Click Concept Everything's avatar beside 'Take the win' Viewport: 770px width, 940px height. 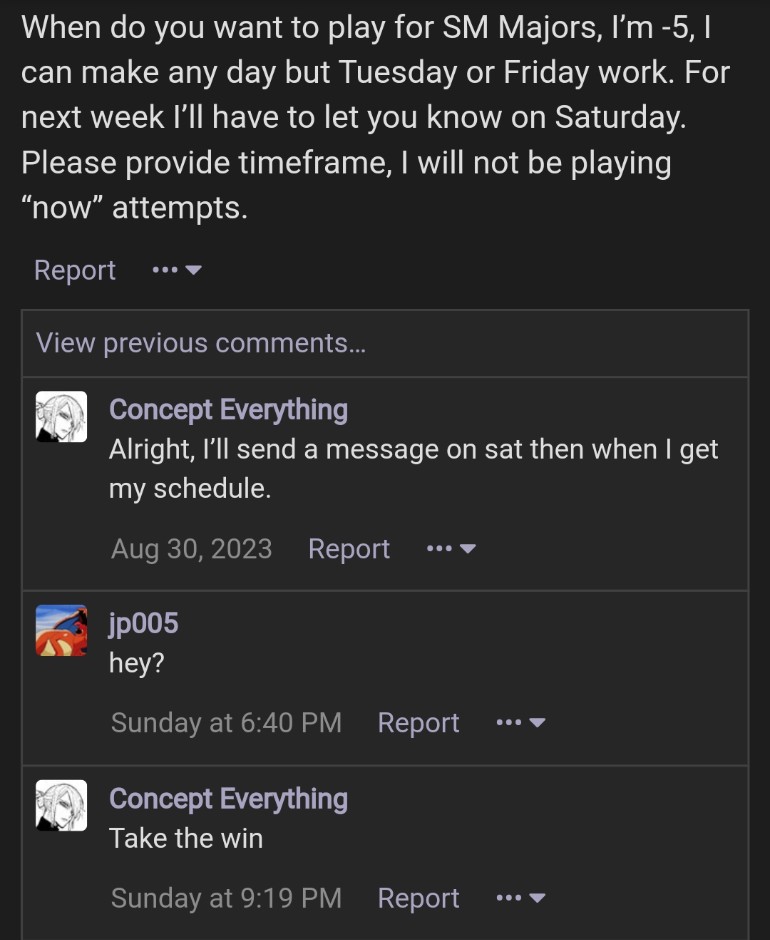[x=61, y=805]
